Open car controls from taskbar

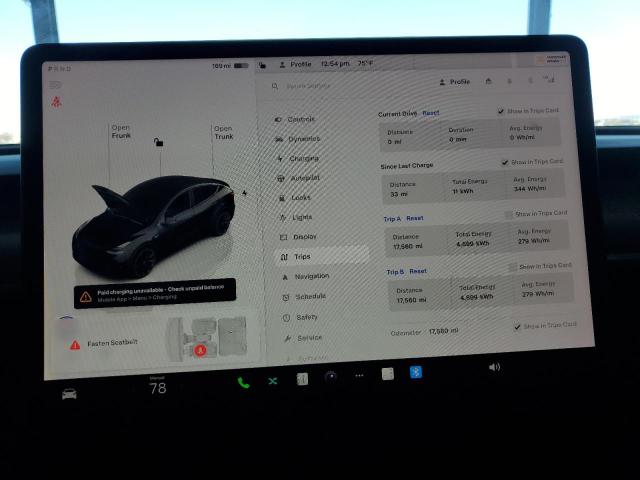[x=69, y=394]
